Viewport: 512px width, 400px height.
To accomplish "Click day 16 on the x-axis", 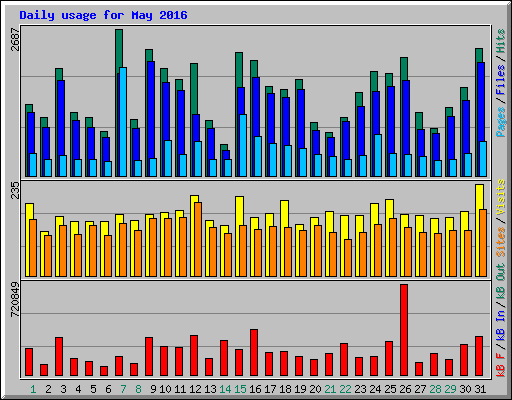I will pyautogui.click(x=255, y=389).
